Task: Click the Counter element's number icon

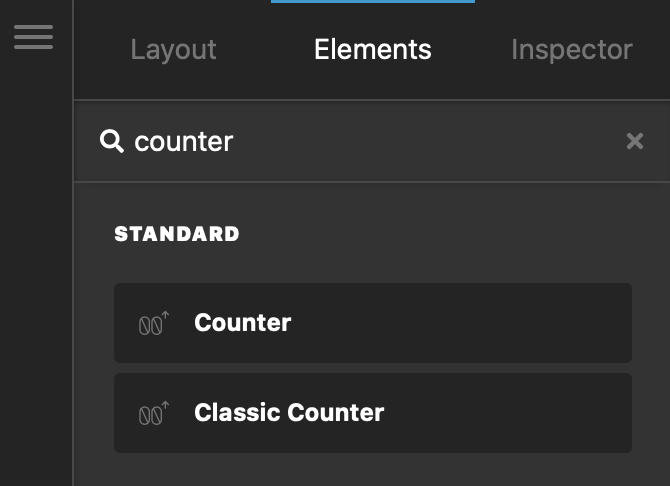Action: tap(154, 323)
